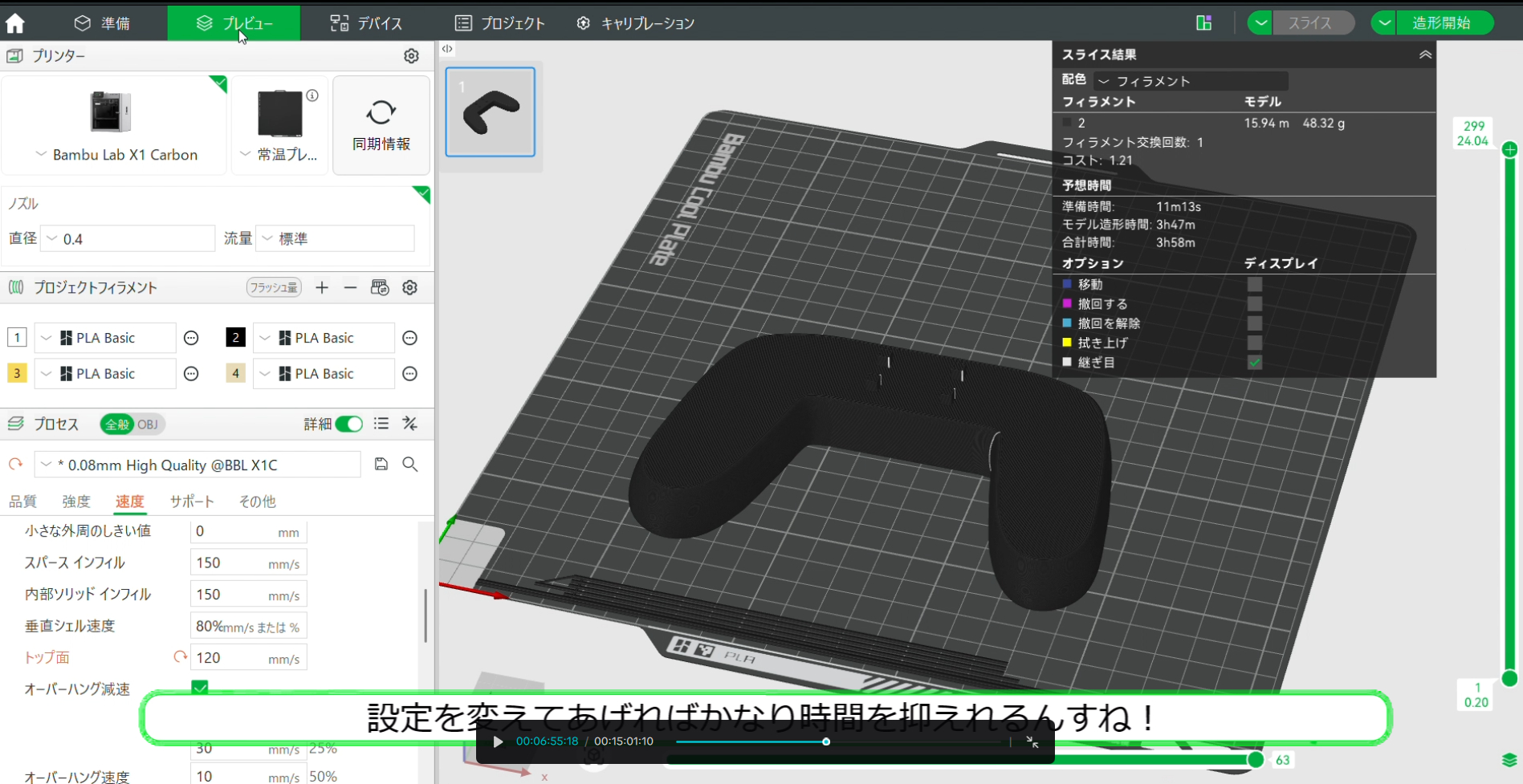Image resolution: width=1523 pixels, height=784 pixels.
Task: Open nozzle diameter 0.4 dropdown
Action: point(128,238)
